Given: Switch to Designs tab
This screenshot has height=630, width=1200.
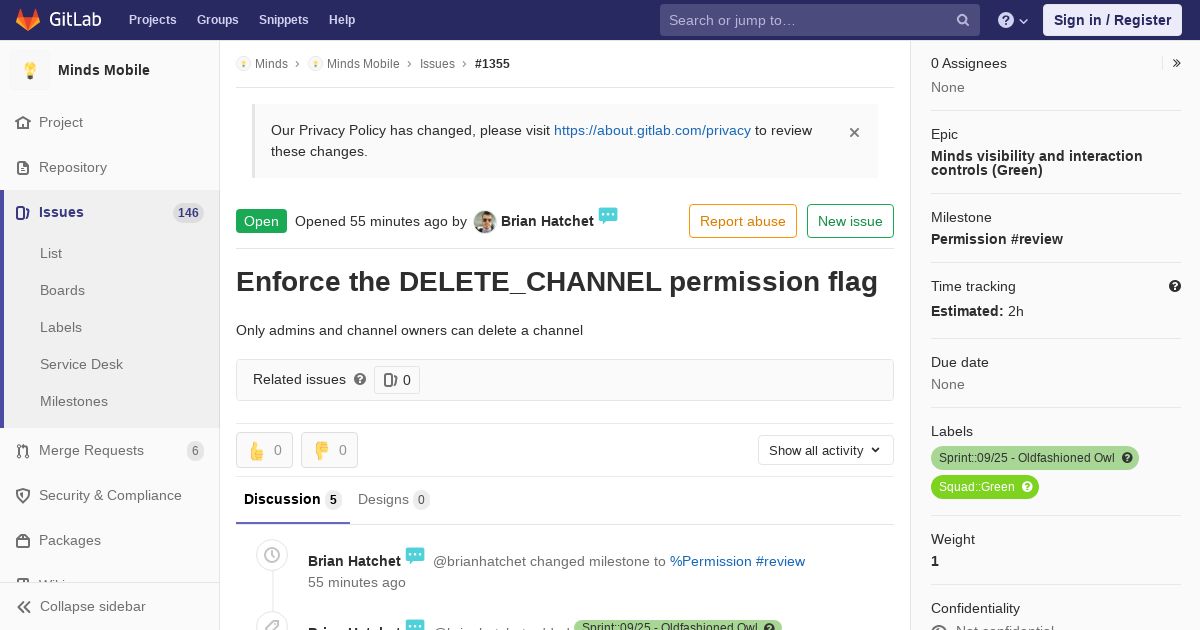Looking at the screenshot, I should (x=394, y=499).
